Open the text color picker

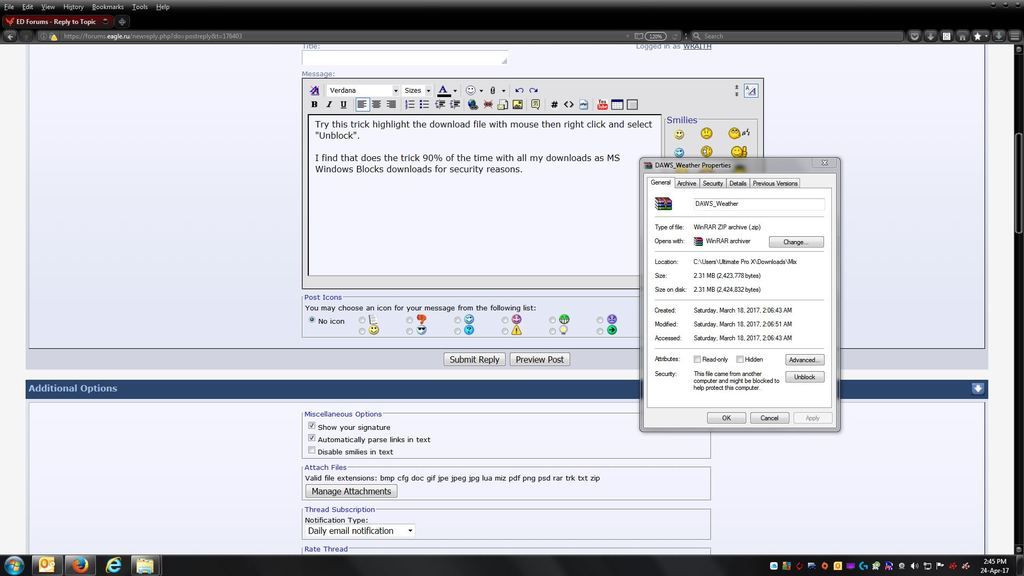point(444,90)
